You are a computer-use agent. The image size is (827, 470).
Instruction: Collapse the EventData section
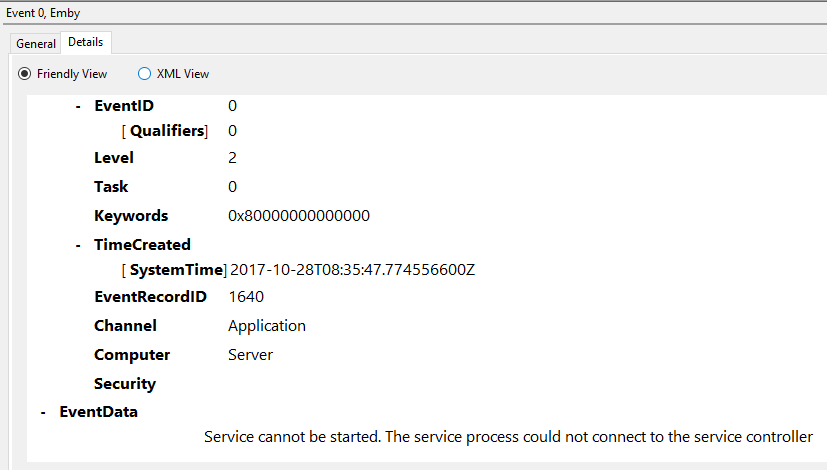pos(44,412)
